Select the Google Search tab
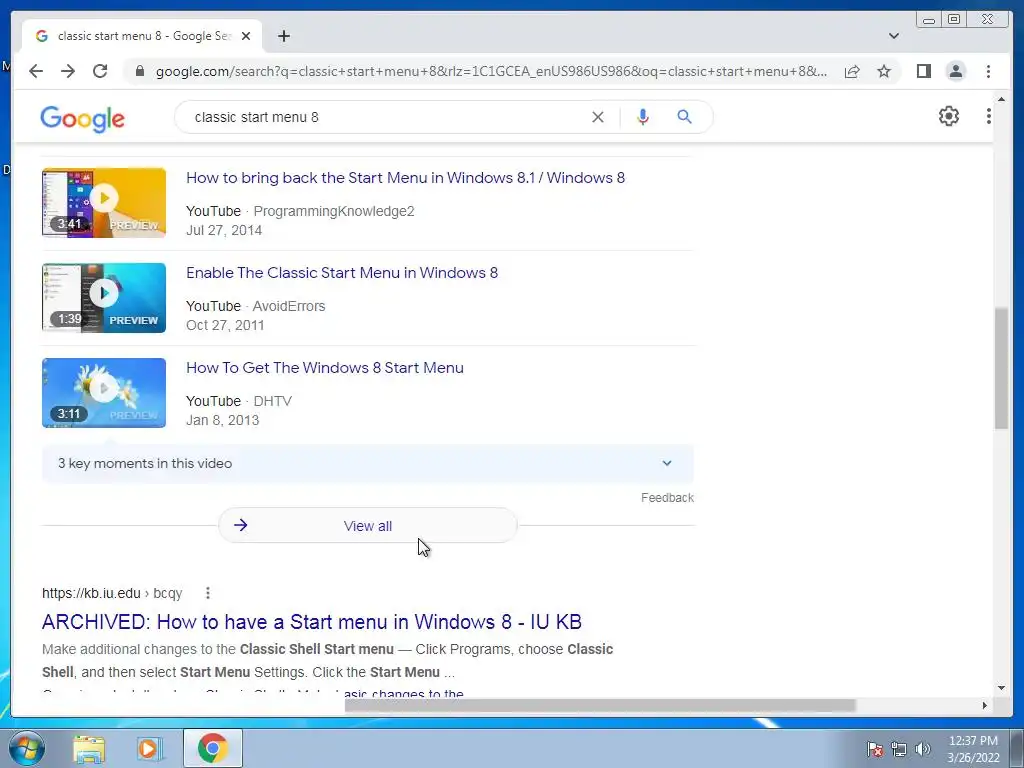 click(x=142, y=36)
